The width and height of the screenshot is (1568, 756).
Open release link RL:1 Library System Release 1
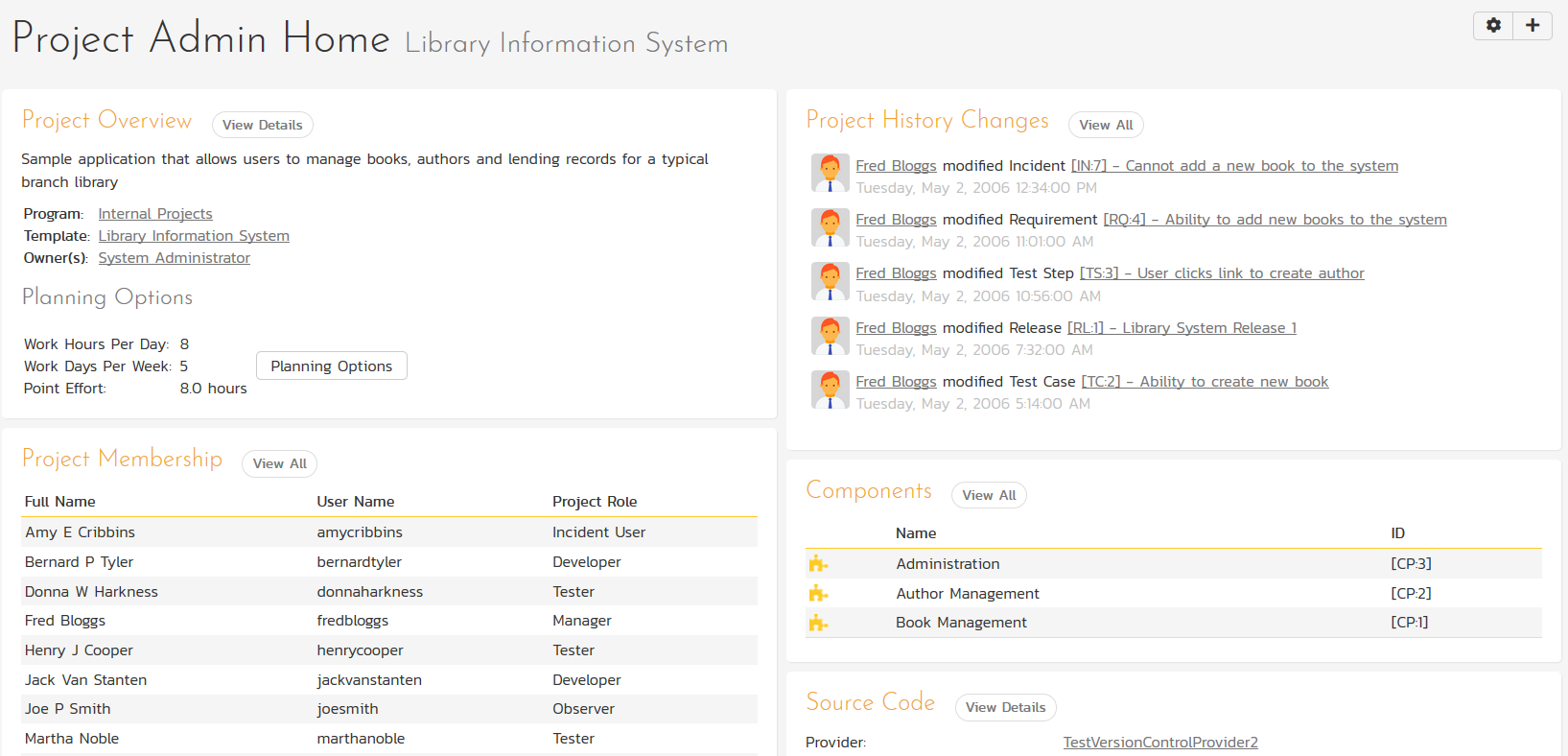click(1182, 328)
